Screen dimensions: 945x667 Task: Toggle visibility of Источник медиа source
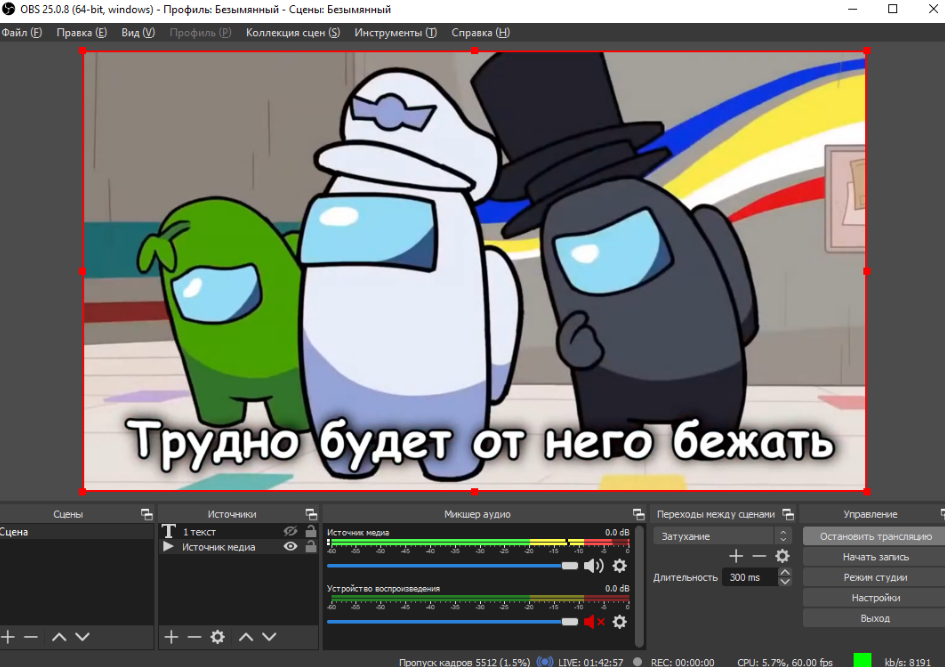pyautogui.click(x=290, y=546)
